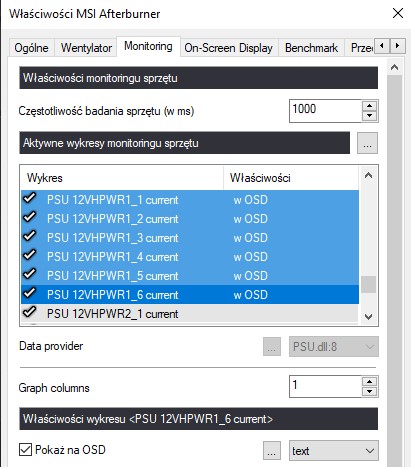
Task: Open the partially hidden Prze… tab
Action: [361, 48]
